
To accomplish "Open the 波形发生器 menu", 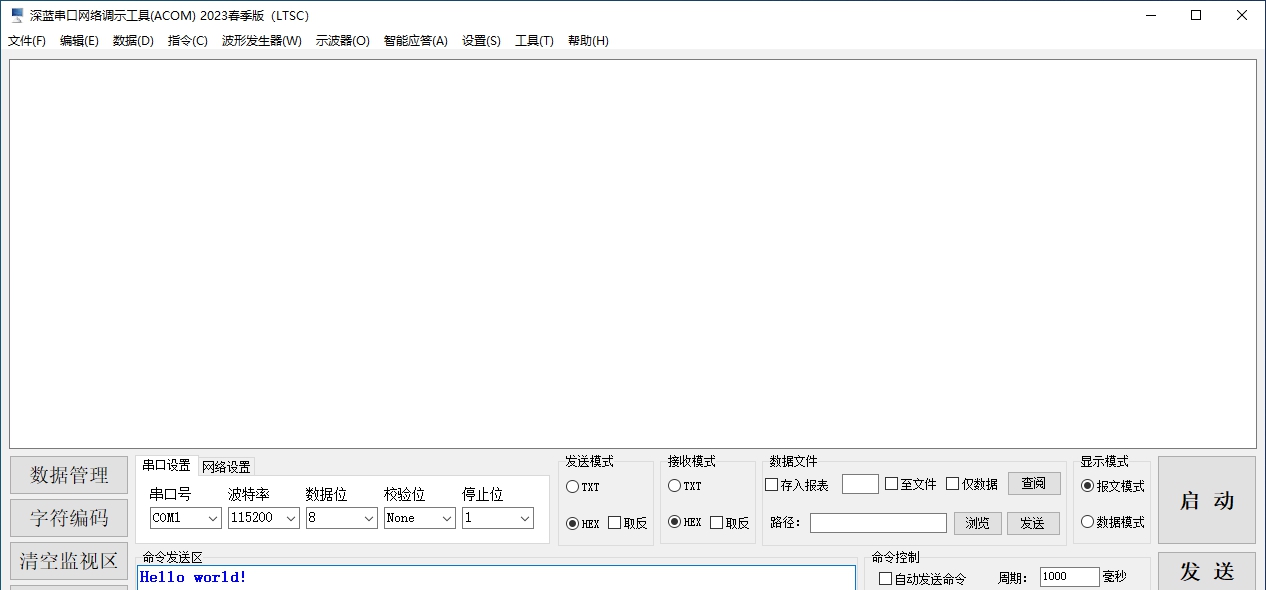I will 261,41.
